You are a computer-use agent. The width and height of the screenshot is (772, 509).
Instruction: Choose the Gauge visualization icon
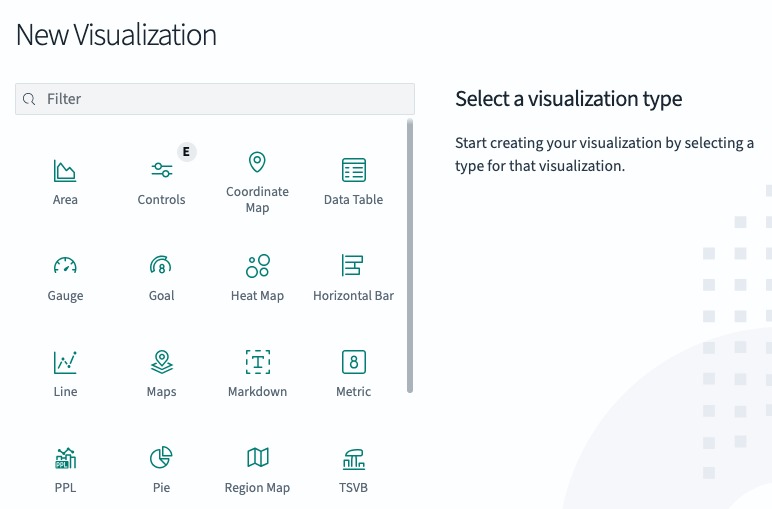click(x=65, y=266)
